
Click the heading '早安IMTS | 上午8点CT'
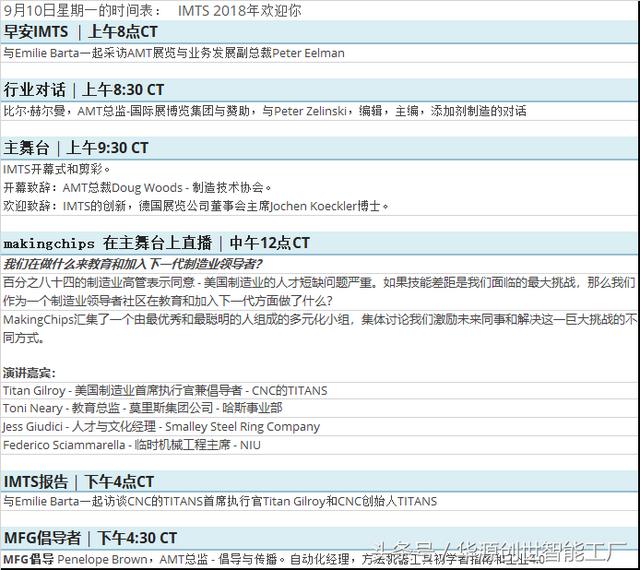81,31
